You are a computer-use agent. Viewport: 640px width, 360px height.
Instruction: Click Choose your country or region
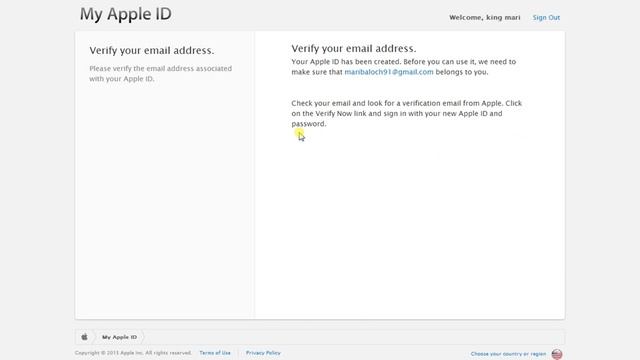[x=508, y=354]
